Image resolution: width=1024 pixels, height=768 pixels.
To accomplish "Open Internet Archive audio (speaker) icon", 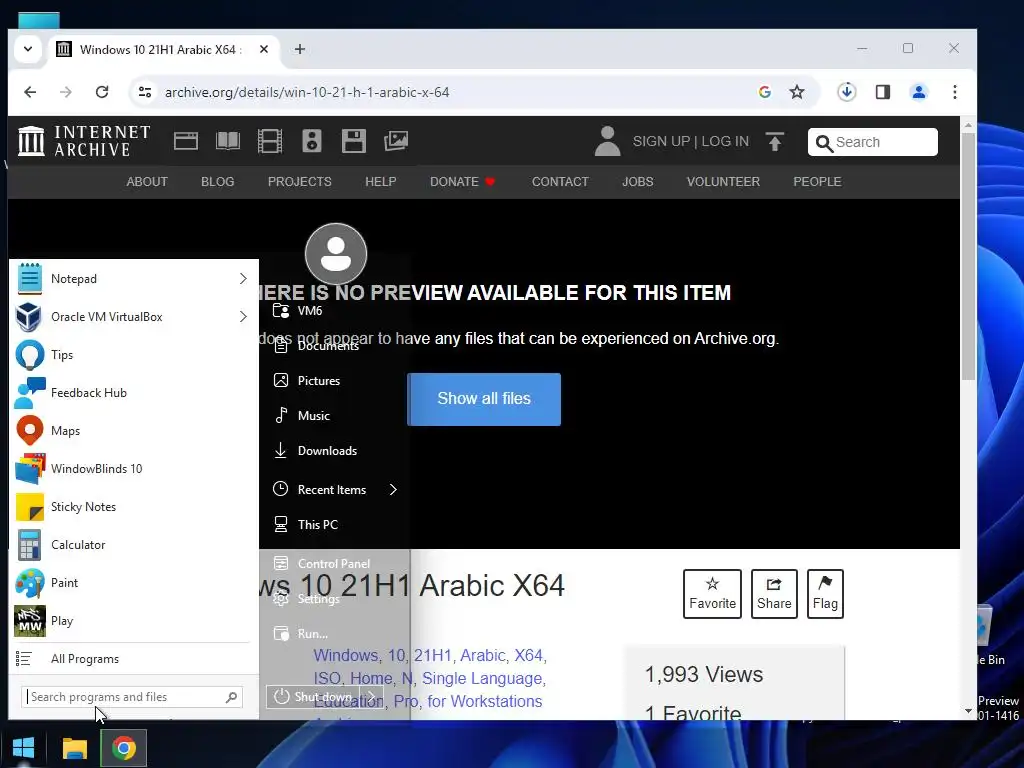I will coord(312,141).
